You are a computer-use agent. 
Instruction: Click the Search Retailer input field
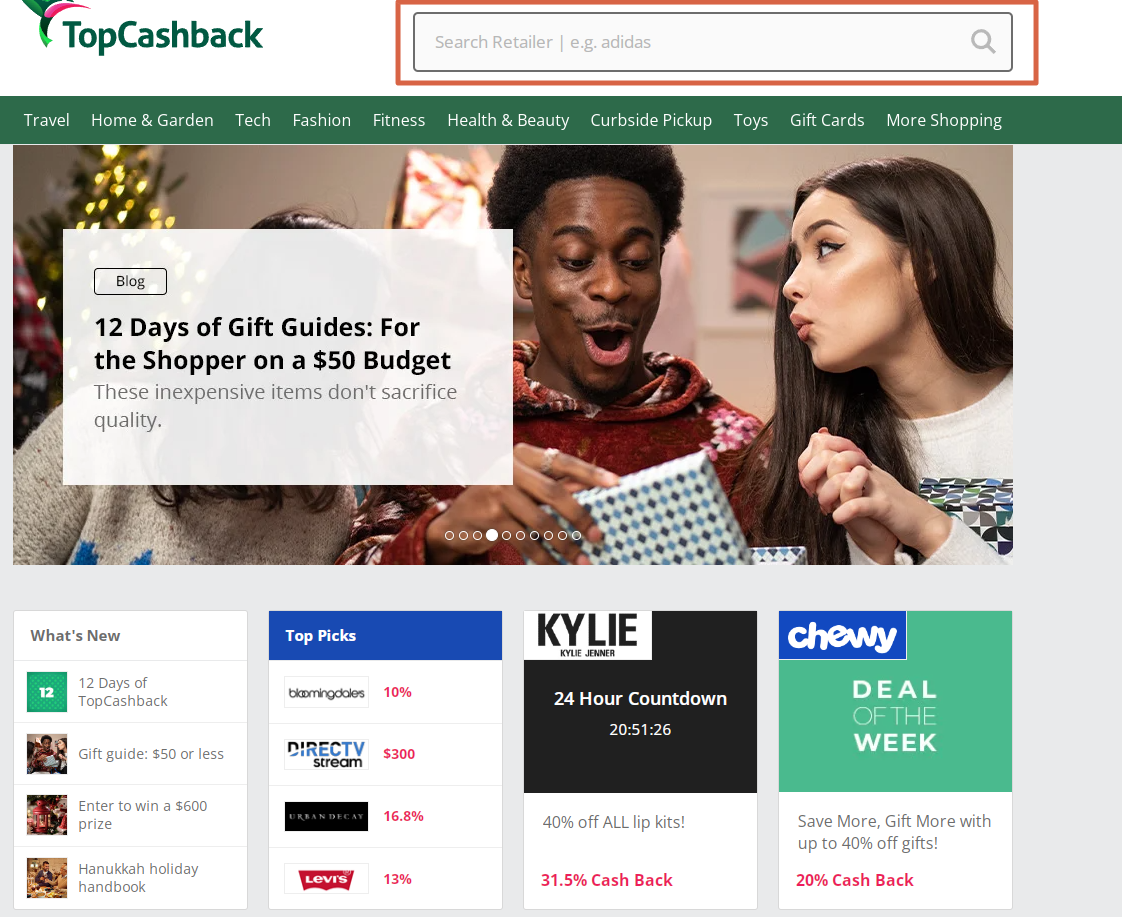(713, 42)
